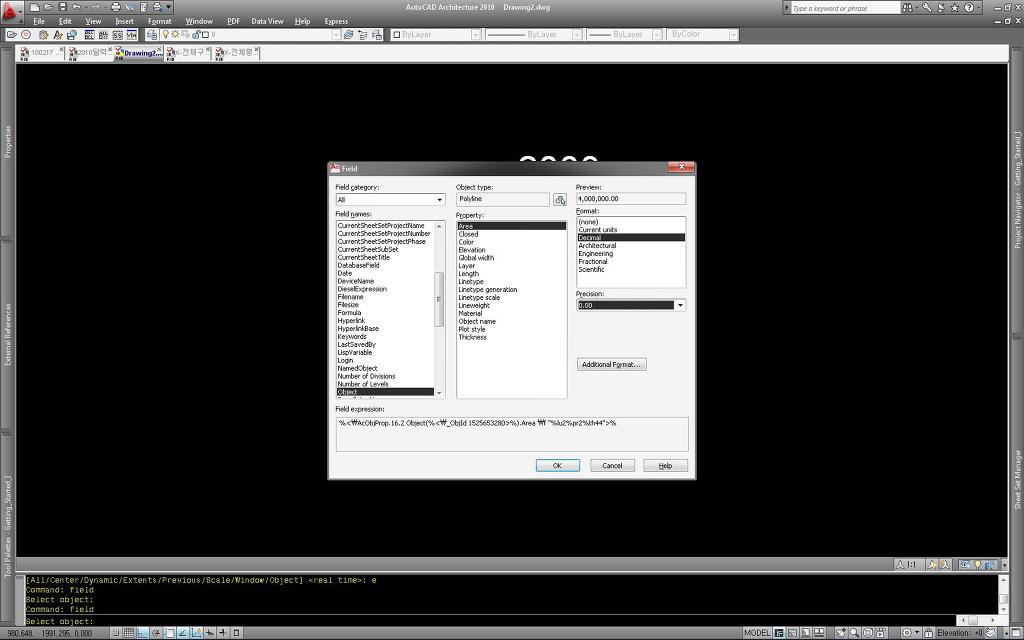Click the keyword search input field
The width and height of the screenshot is (1024, 640).
(845, 8)
